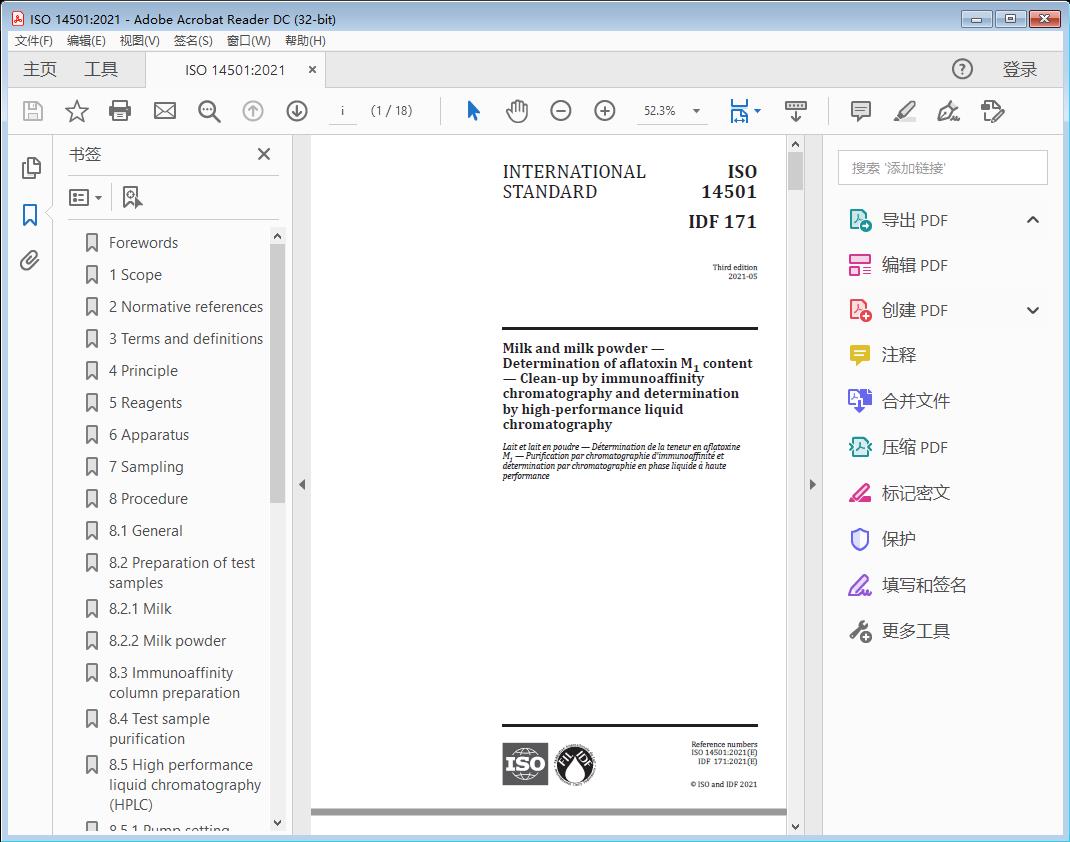The width and height of the screenshot is (1070, 842).
Task: Send file by email envelope icon
Action: click(x=164, y=111)
